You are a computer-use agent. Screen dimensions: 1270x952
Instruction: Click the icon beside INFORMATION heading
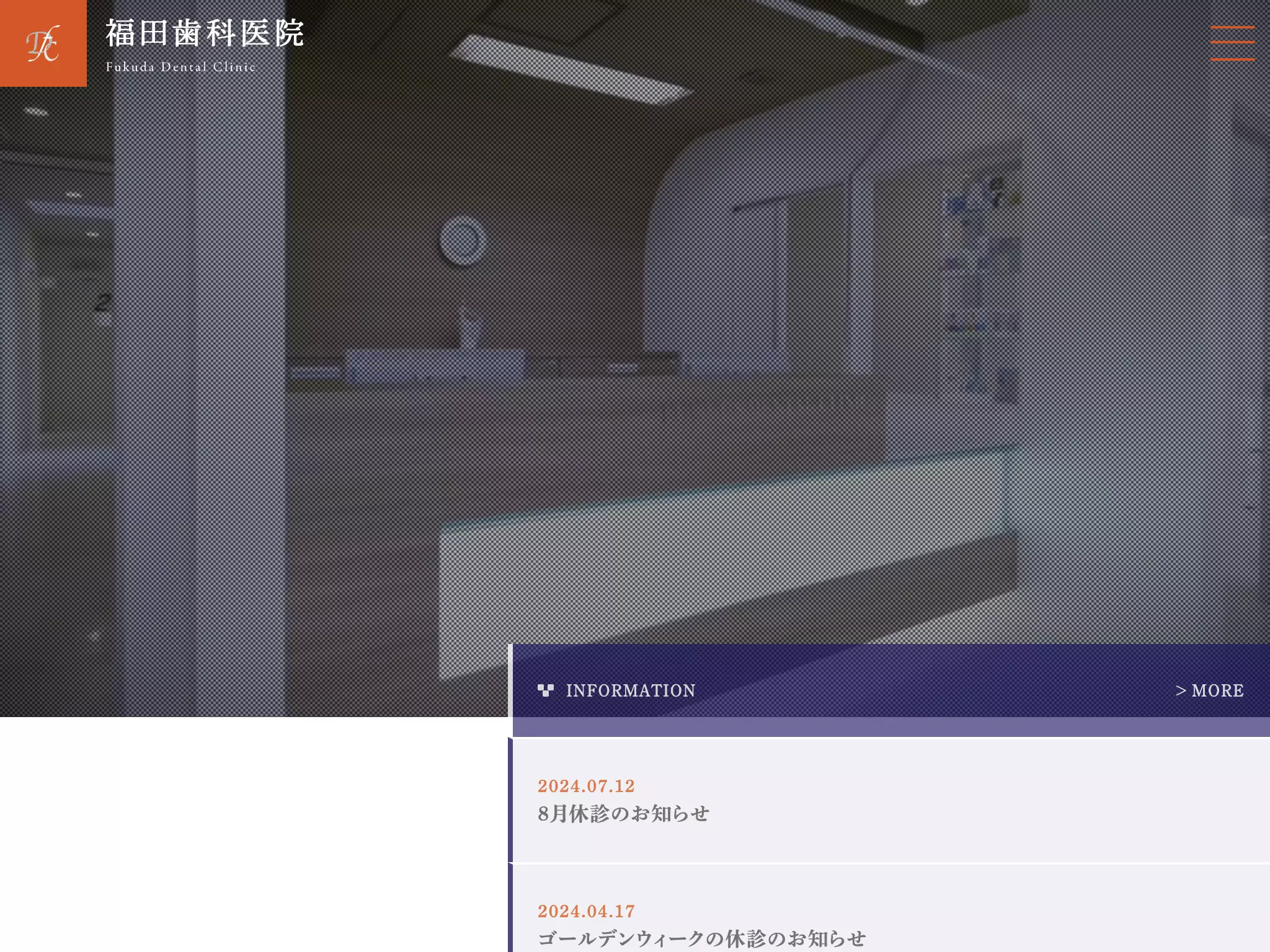point(546,690)
